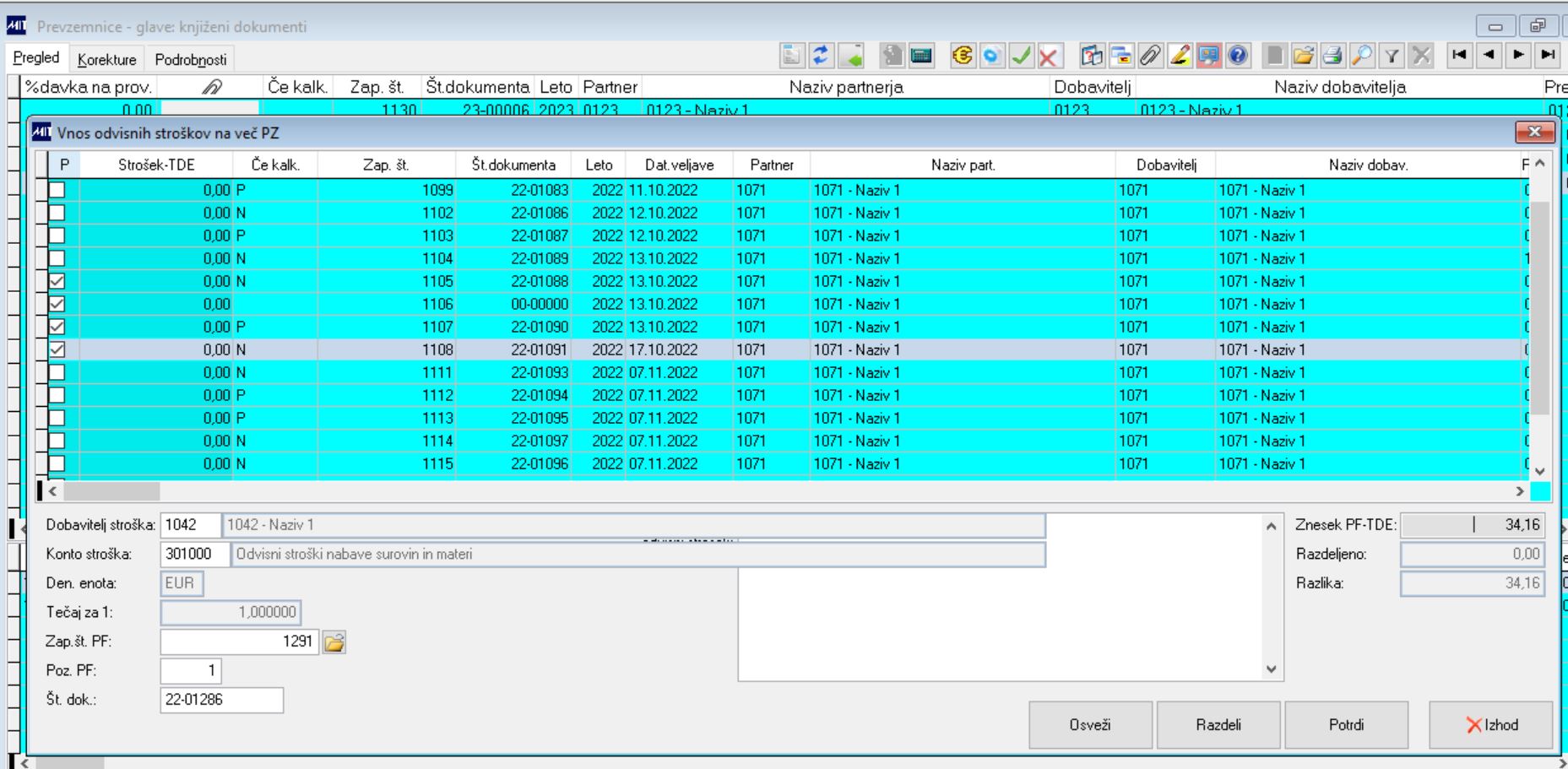Jump to first record navigation arrow
The image size is (1568, 769).
[x=1458, y=55]
